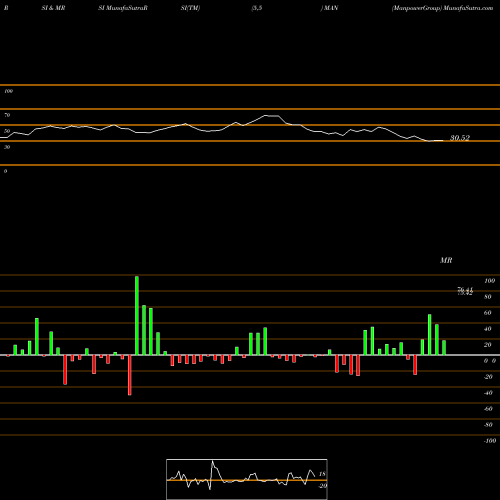Screen dimensions: 500x500
Task: Click the '70' level on RSI axis
Action: coord(7,115)
